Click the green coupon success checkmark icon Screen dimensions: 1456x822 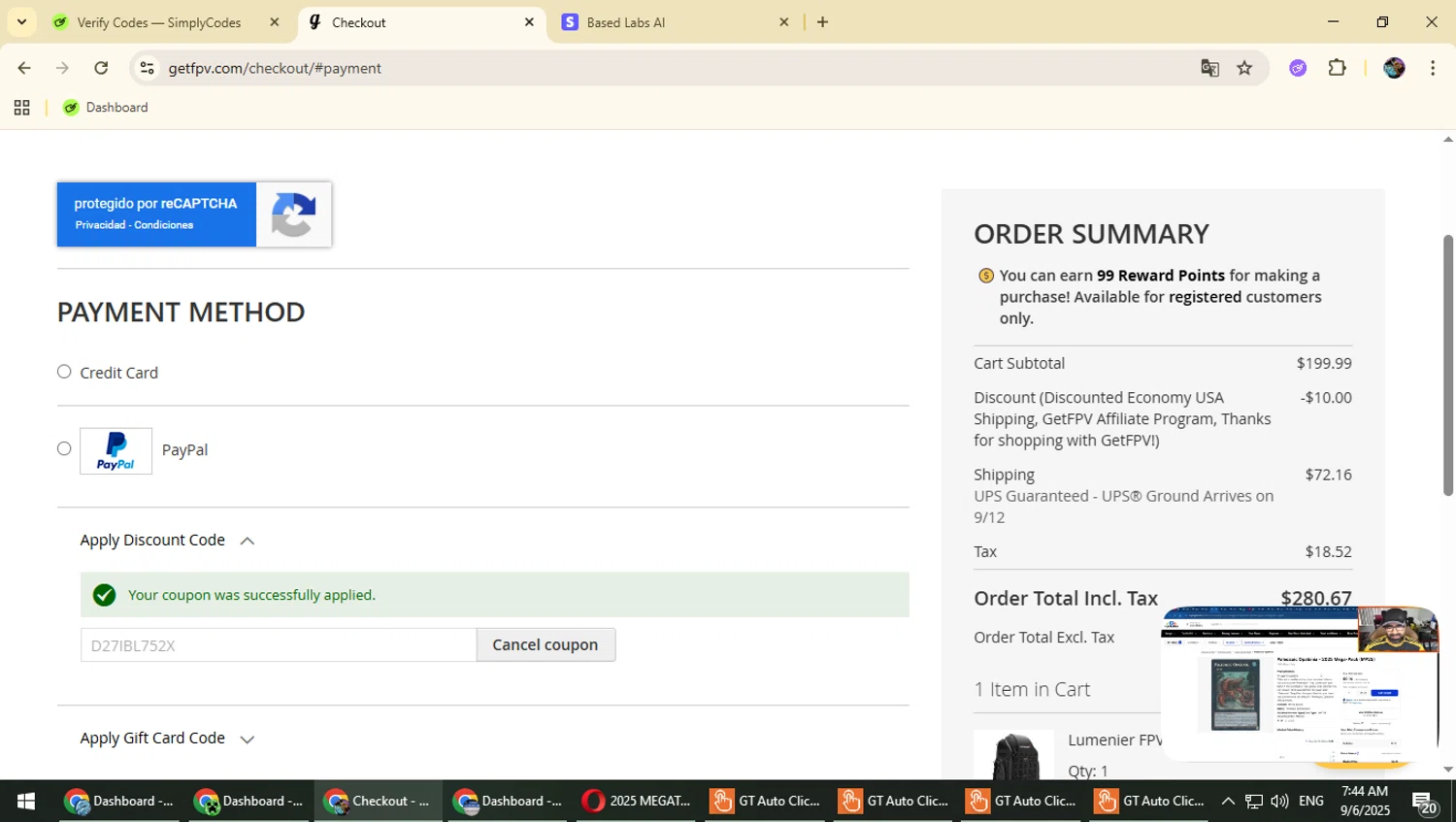pyautogui.click(x=105, y=595)
